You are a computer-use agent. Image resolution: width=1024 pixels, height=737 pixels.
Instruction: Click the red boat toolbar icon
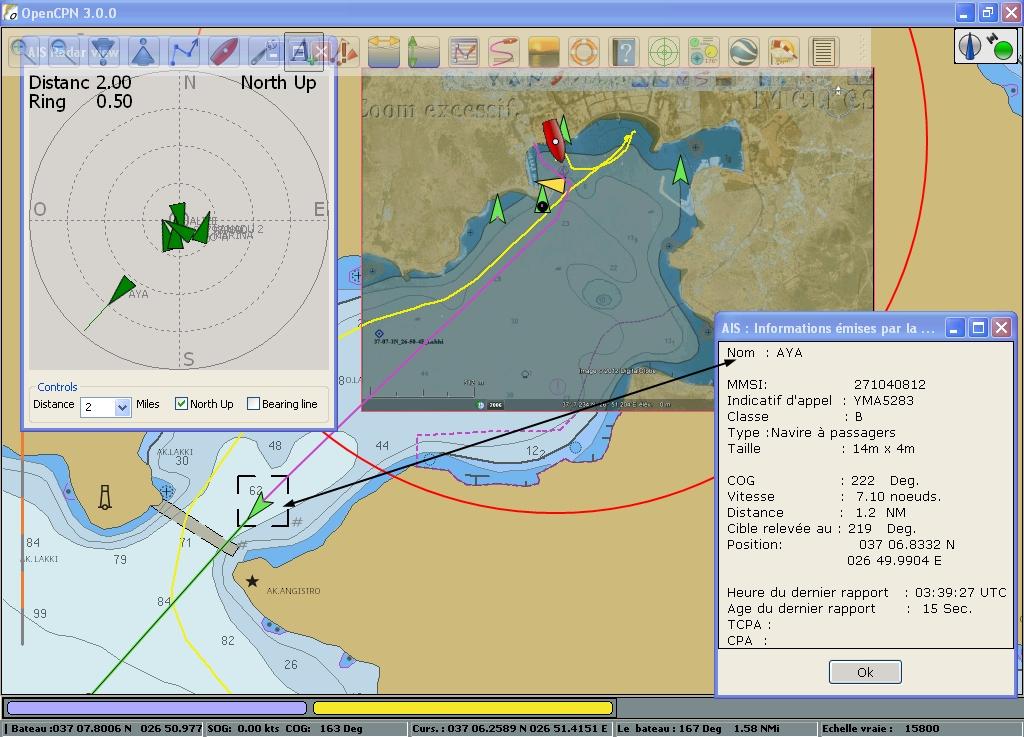coord(224,51)
